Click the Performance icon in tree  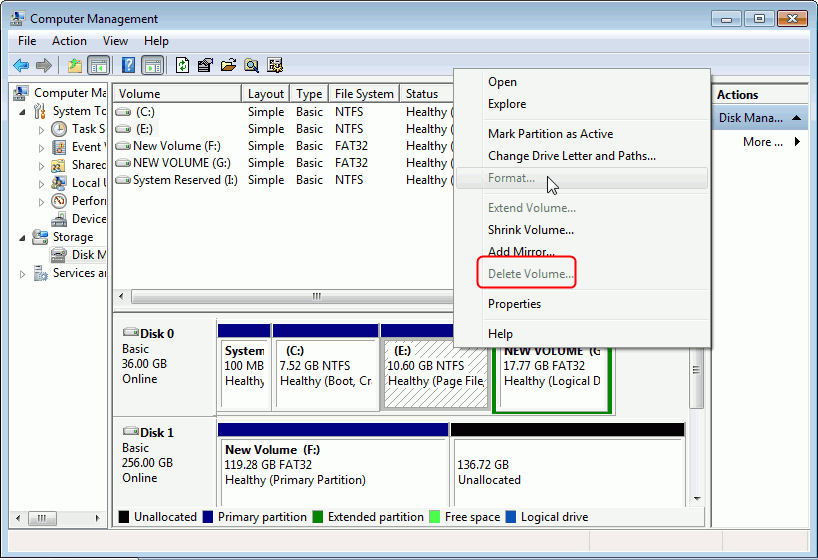click(59, 201)
